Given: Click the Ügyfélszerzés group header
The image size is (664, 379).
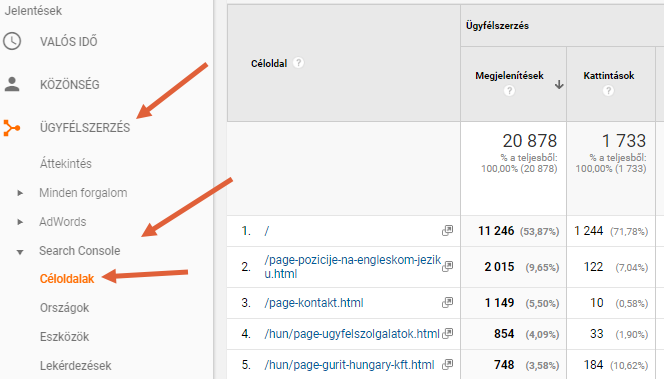Looking at the screenshot, I should click(497, 26).
